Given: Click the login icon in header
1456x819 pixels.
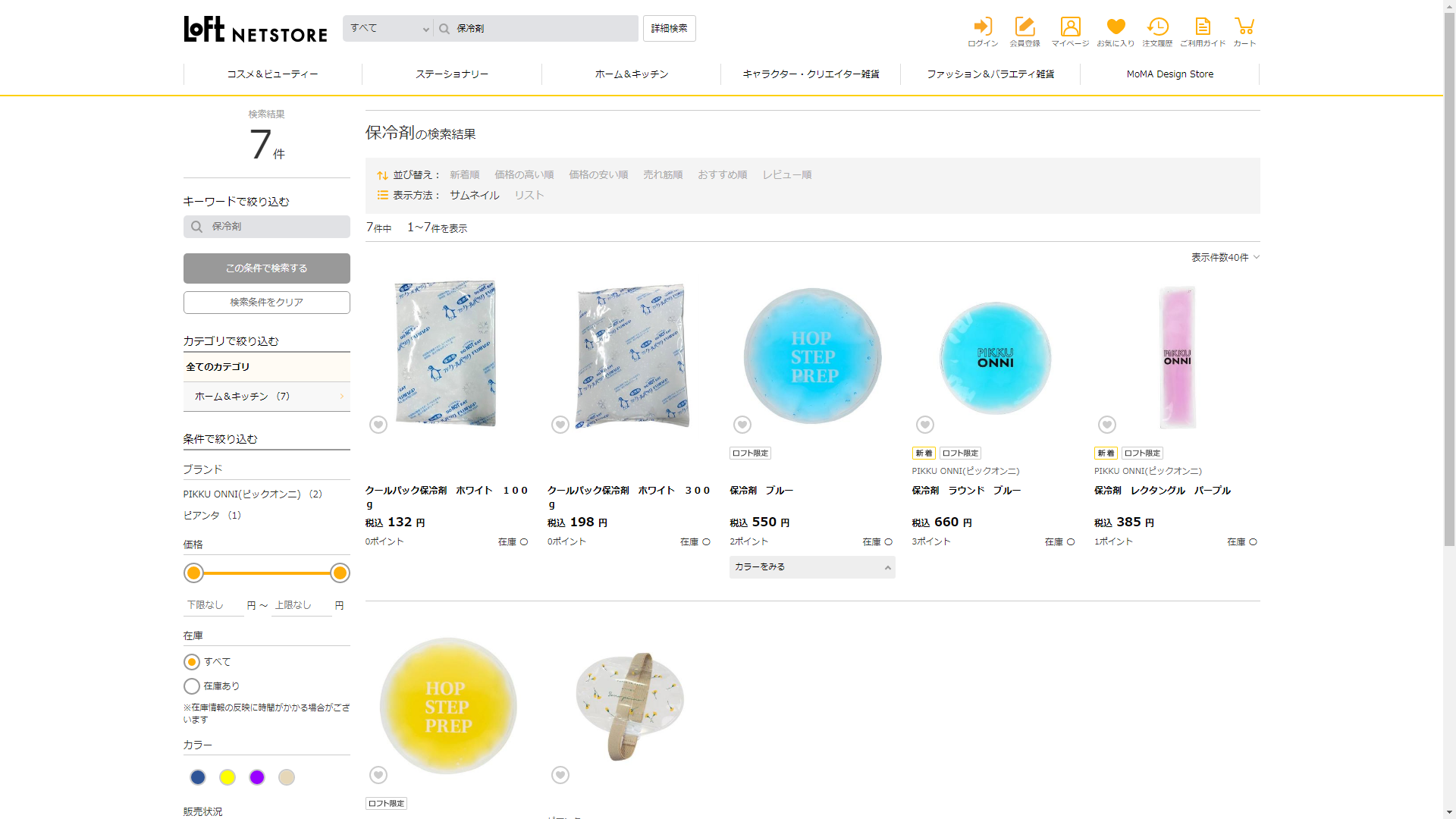Looking at the screenshot, I should coord(983,32).
